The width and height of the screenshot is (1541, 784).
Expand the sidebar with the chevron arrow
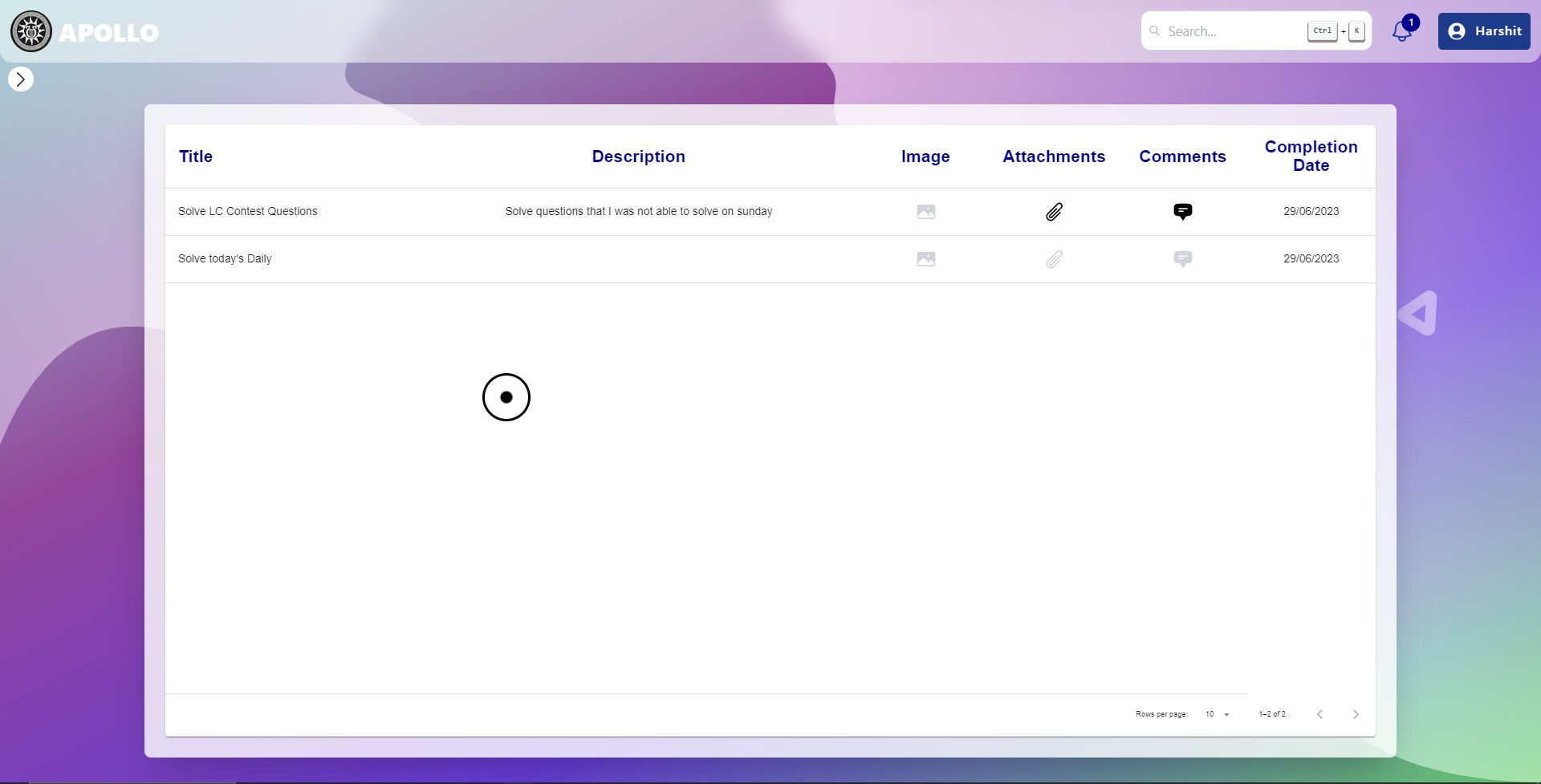(x=21, y=79)
